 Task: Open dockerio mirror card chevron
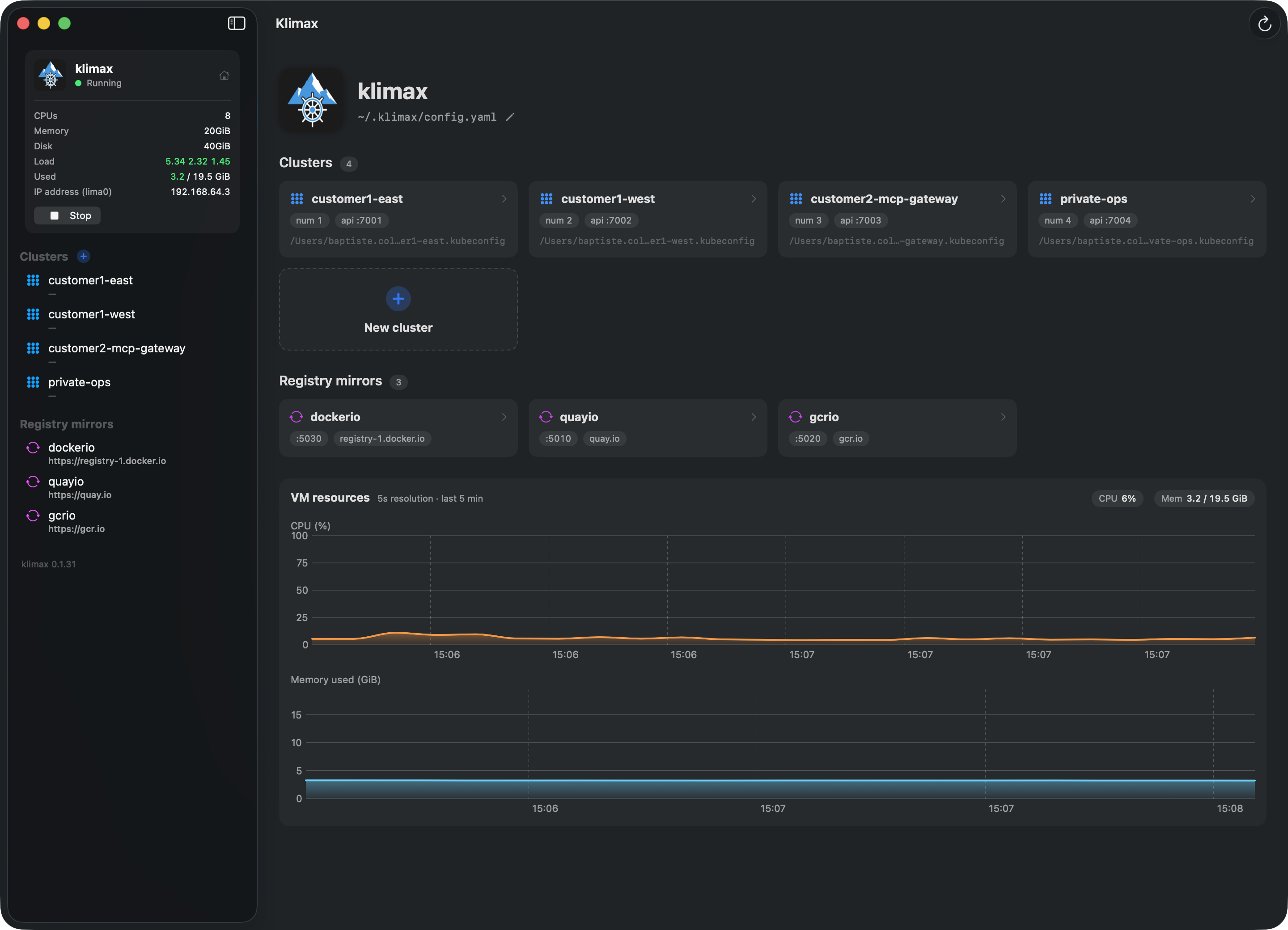coord(504,417)
